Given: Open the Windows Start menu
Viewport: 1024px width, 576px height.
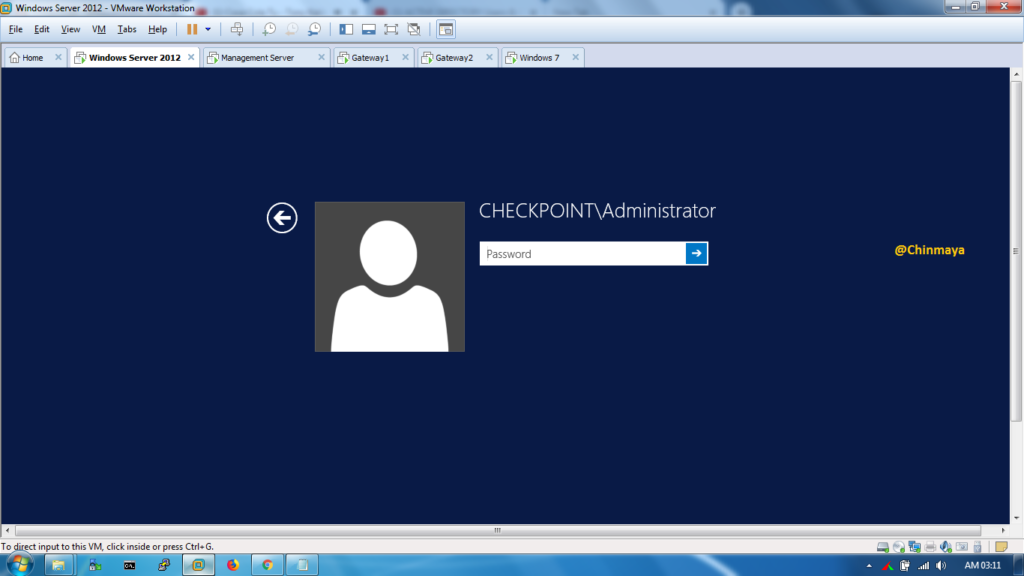Looking at the screenshot, I should pyautogui.click(x=20, y=565).
